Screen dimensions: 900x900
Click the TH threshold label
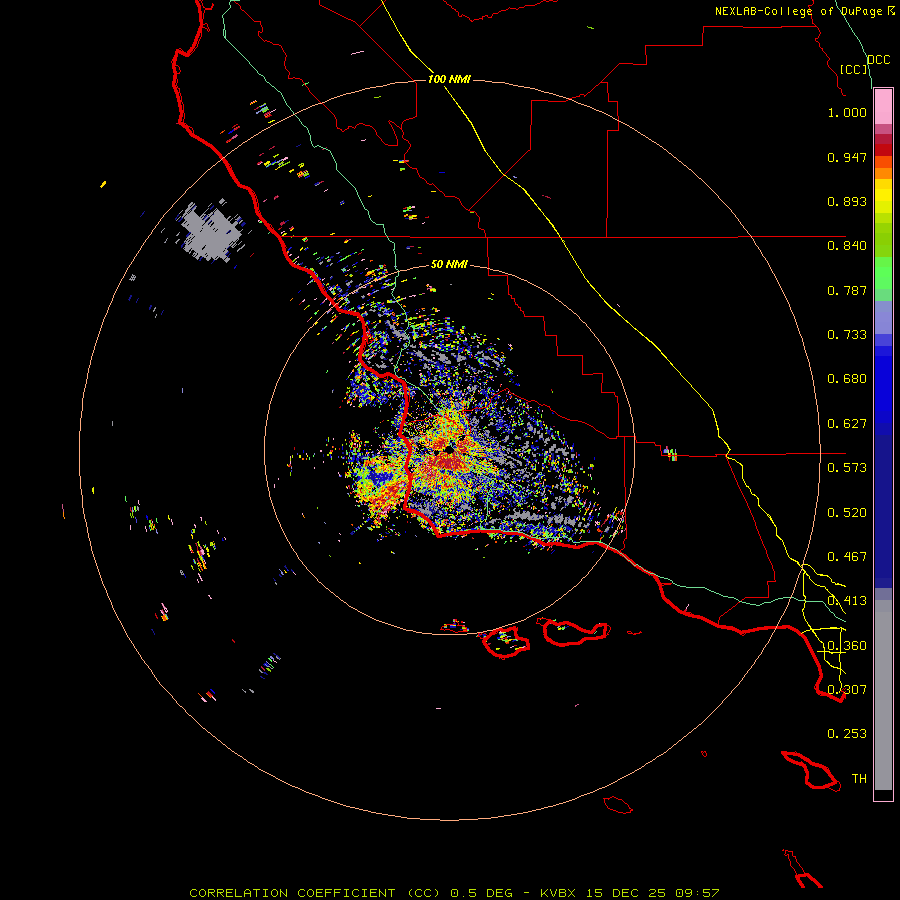click(859, 779)
